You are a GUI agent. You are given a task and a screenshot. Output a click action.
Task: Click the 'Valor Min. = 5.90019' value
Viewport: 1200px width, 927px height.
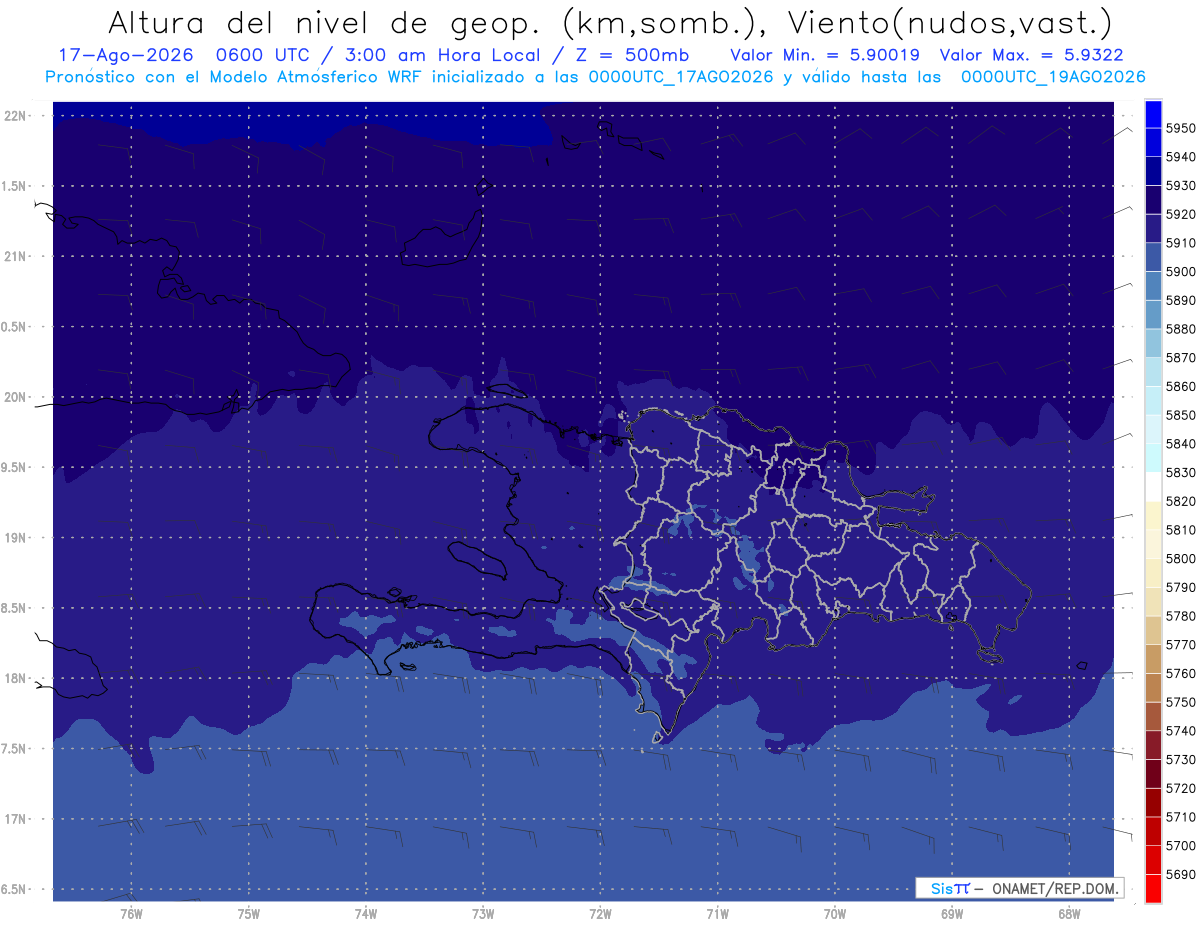(x=825, y=55)
